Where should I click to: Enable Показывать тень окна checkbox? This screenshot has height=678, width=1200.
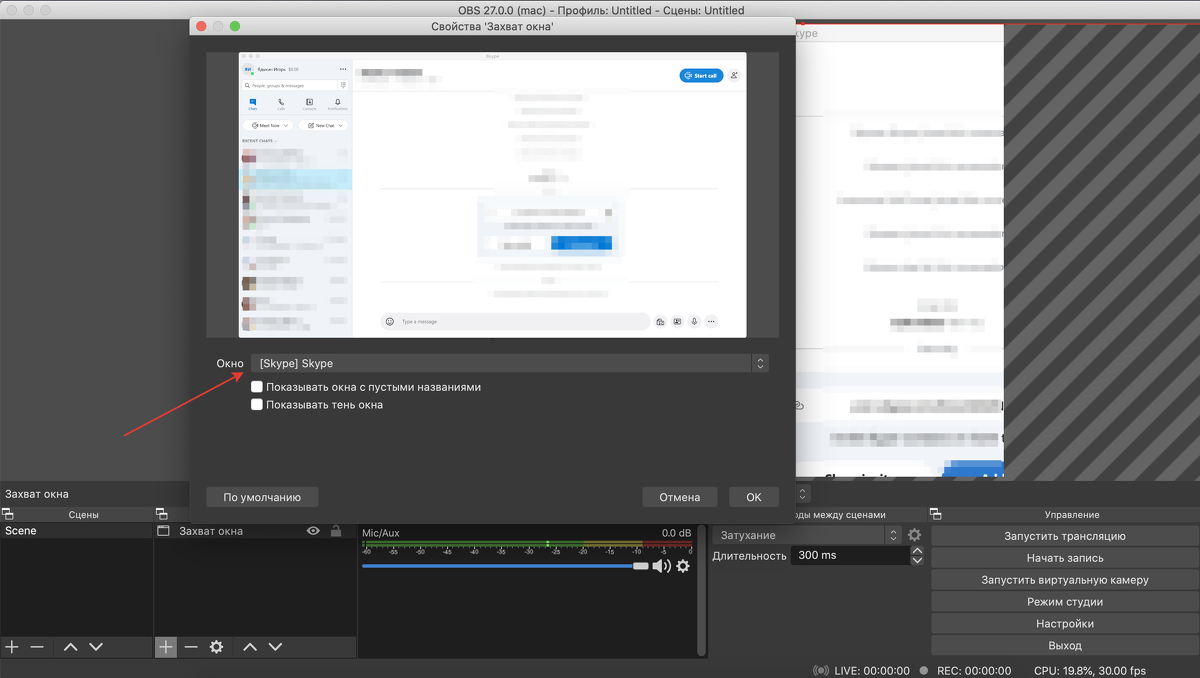click(257, 405)
